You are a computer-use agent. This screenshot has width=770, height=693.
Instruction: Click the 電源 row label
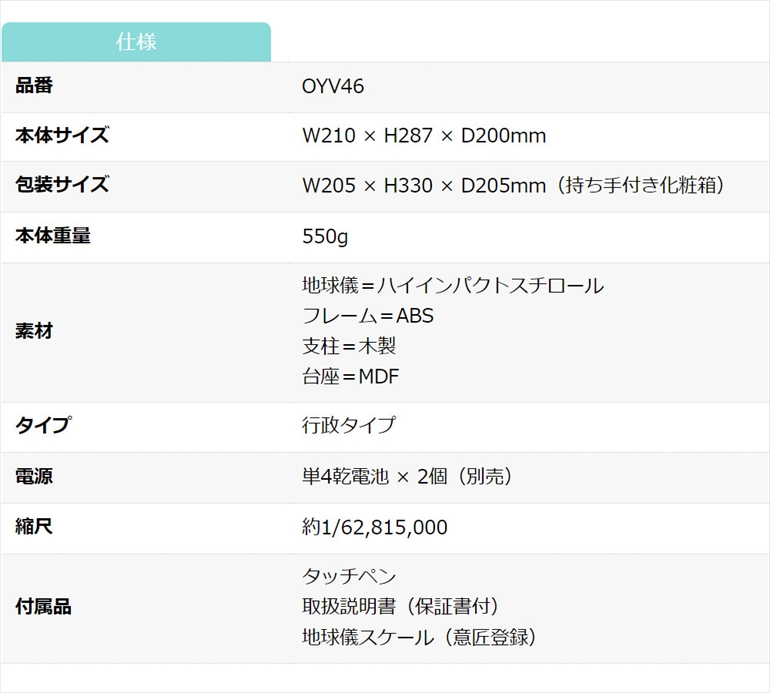click(34, 476)
